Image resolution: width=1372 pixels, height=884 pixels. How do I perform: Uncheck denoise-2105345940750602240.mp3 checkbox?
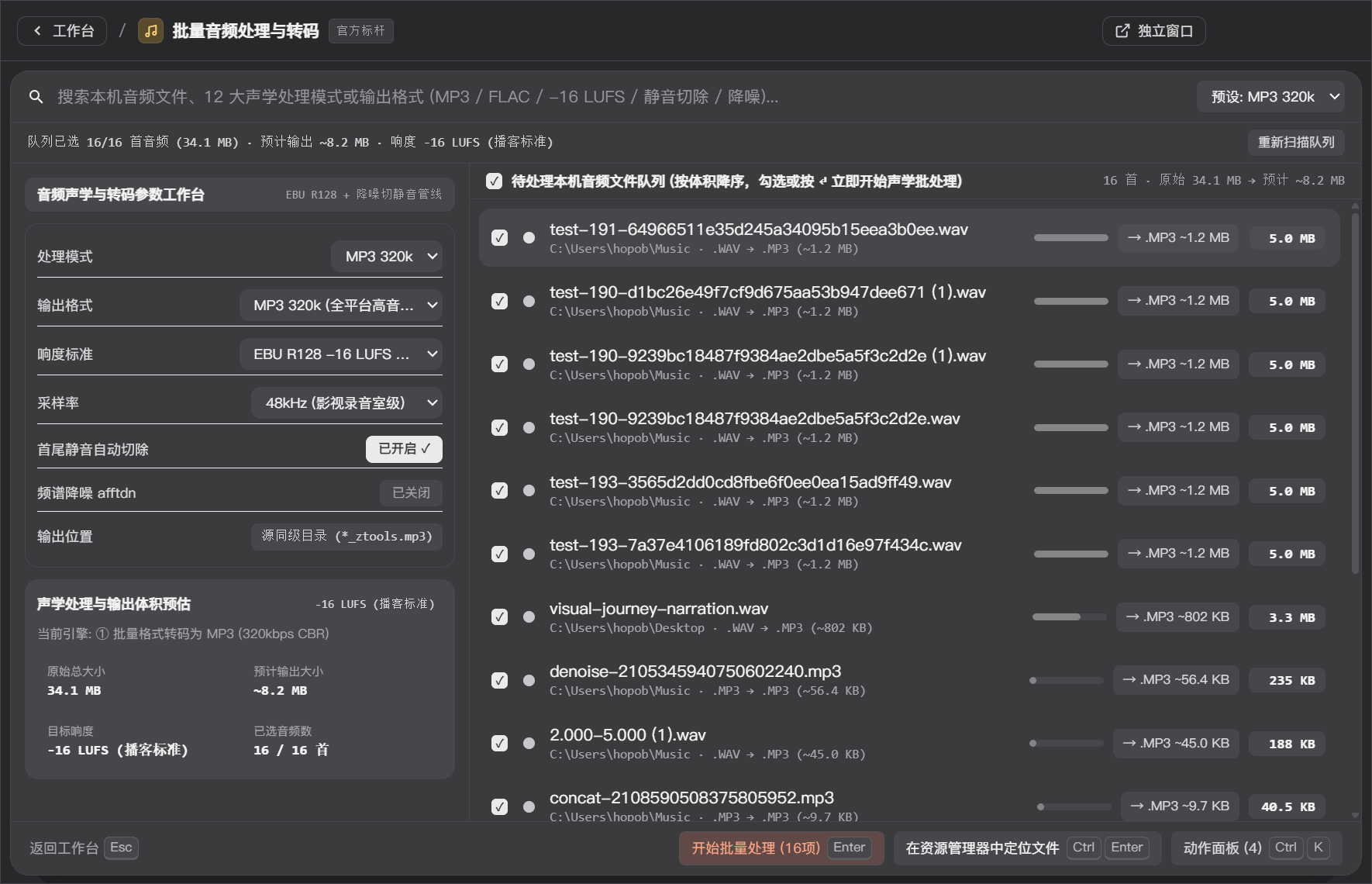pyautogui.click(x=500, y=680)
